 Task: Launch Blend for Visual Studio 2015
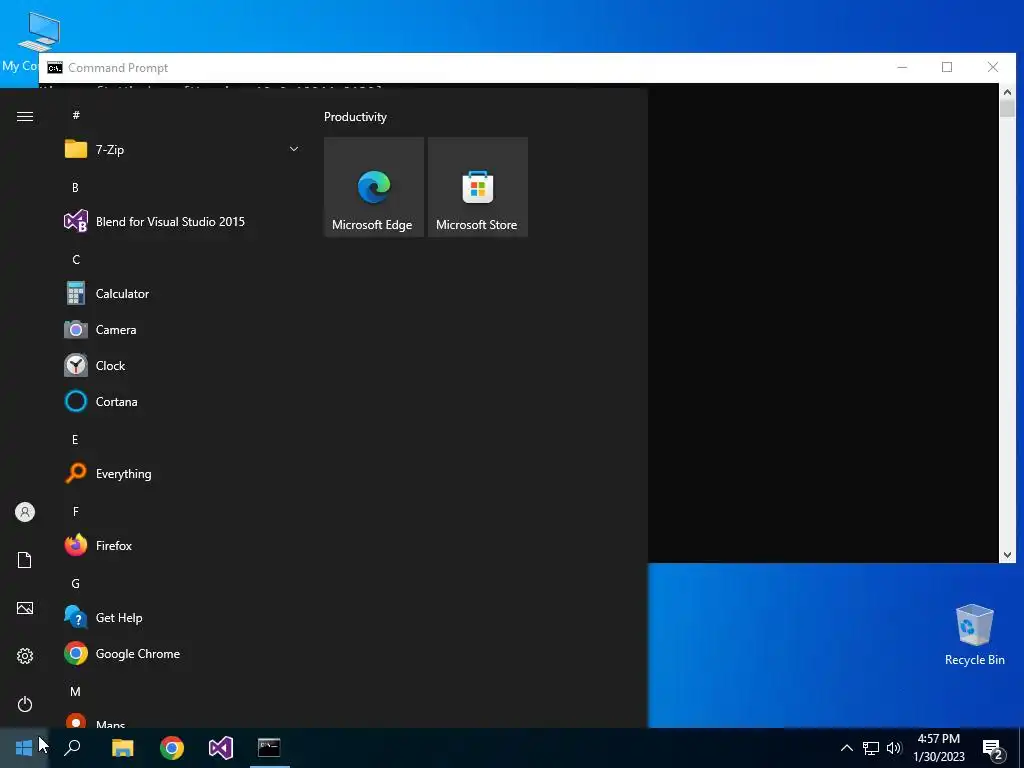183,221
